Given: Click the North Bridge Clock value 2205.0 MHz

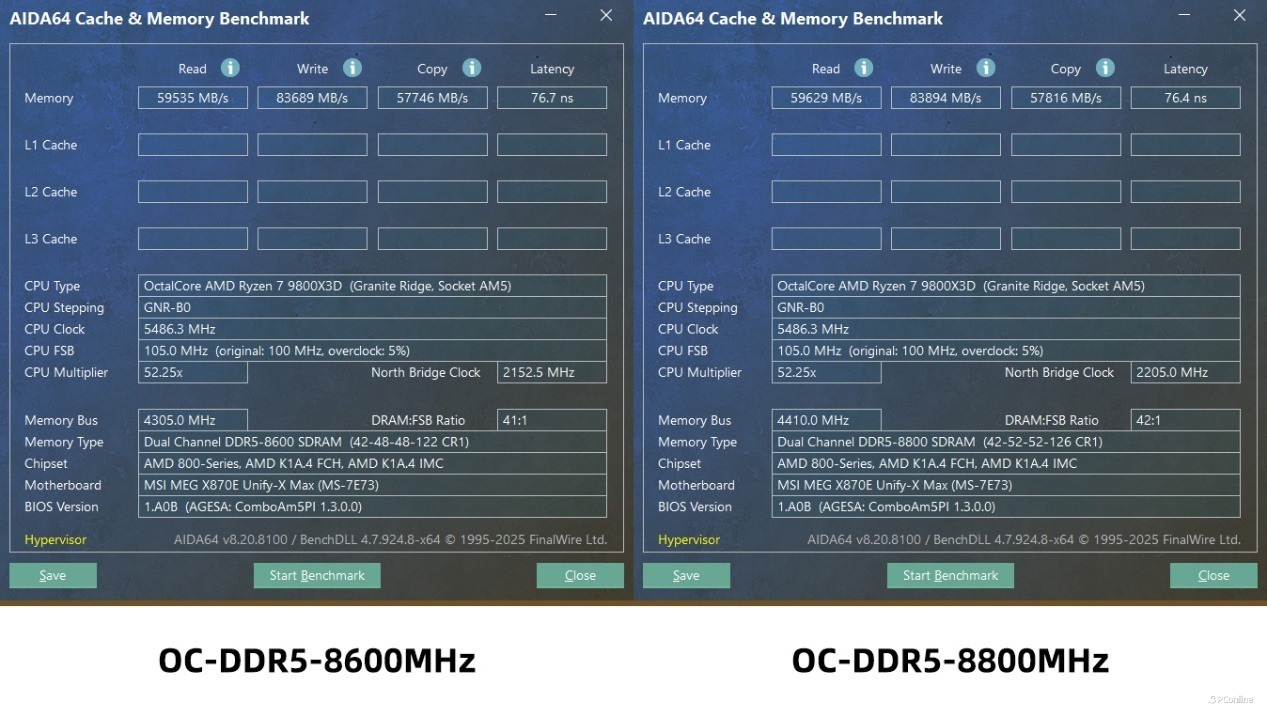Looking at the screenshot, I should (x=1186, y=372).
